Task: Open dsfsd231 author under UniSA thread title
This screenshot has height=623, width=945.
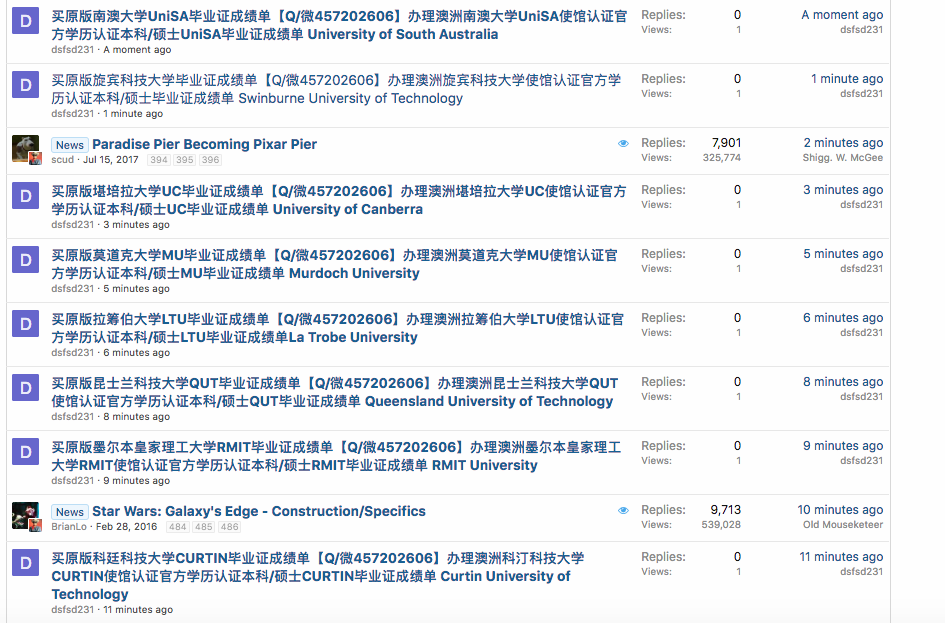Action: tap(72, 49)
